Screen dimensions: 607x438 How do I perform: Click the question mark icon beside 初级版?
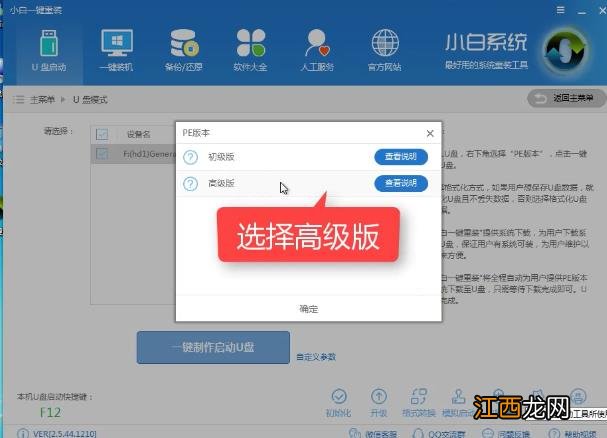[190, 157]
